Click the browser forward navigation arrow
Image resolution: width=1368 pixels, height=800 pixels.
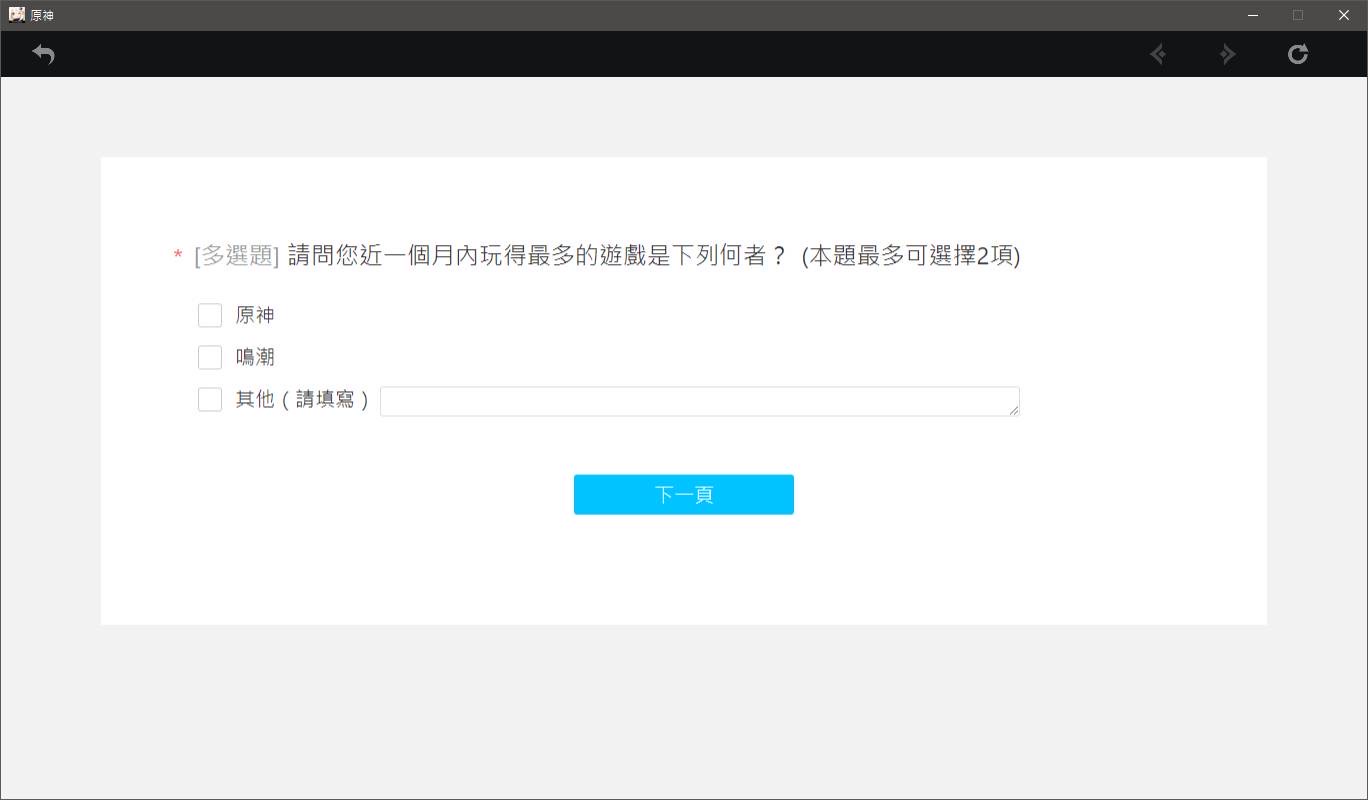tap(1228, 54)
